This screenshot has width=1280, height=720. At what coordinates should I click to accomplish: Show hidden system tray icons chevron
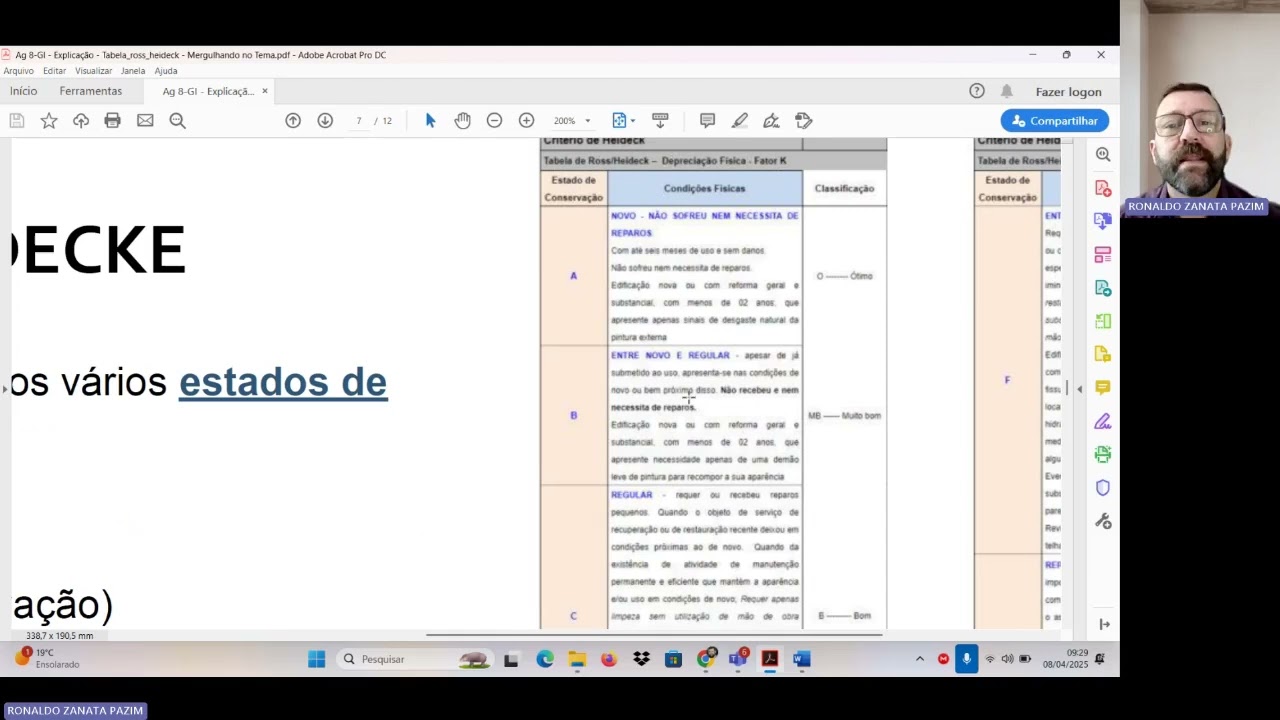point(920,659)
